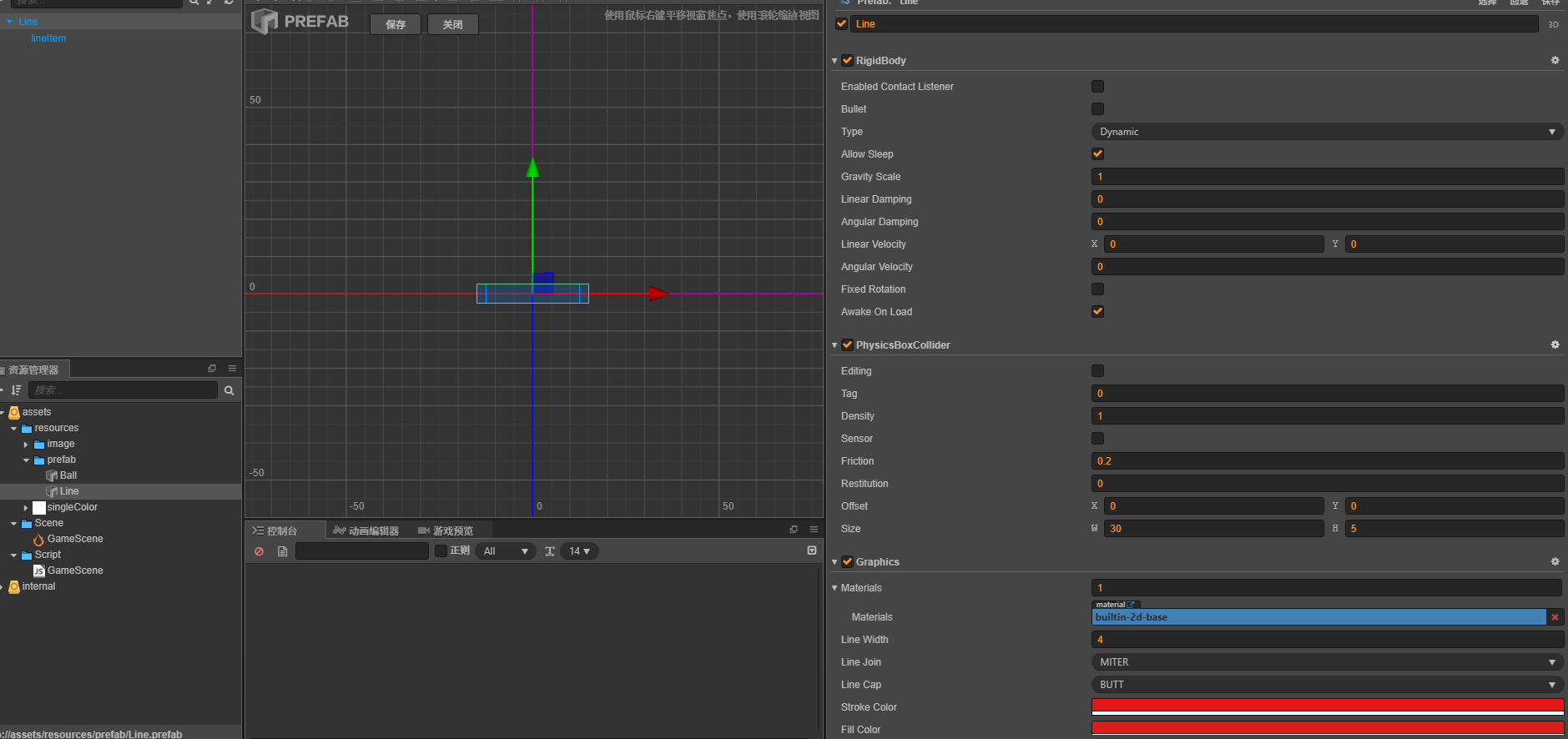Clear the console with the red clear icon
Image resolution: width=1568 pixels, height=739 pixels.
260,551
